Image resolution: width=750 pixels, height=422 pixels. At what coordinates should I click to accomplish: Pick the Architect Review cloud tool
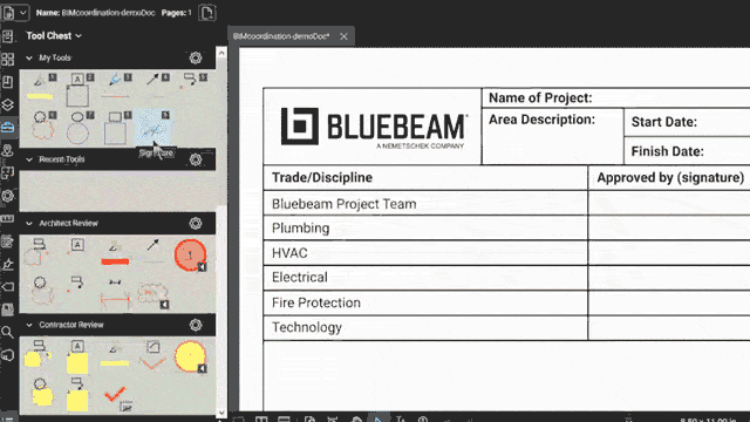point(41,290)
